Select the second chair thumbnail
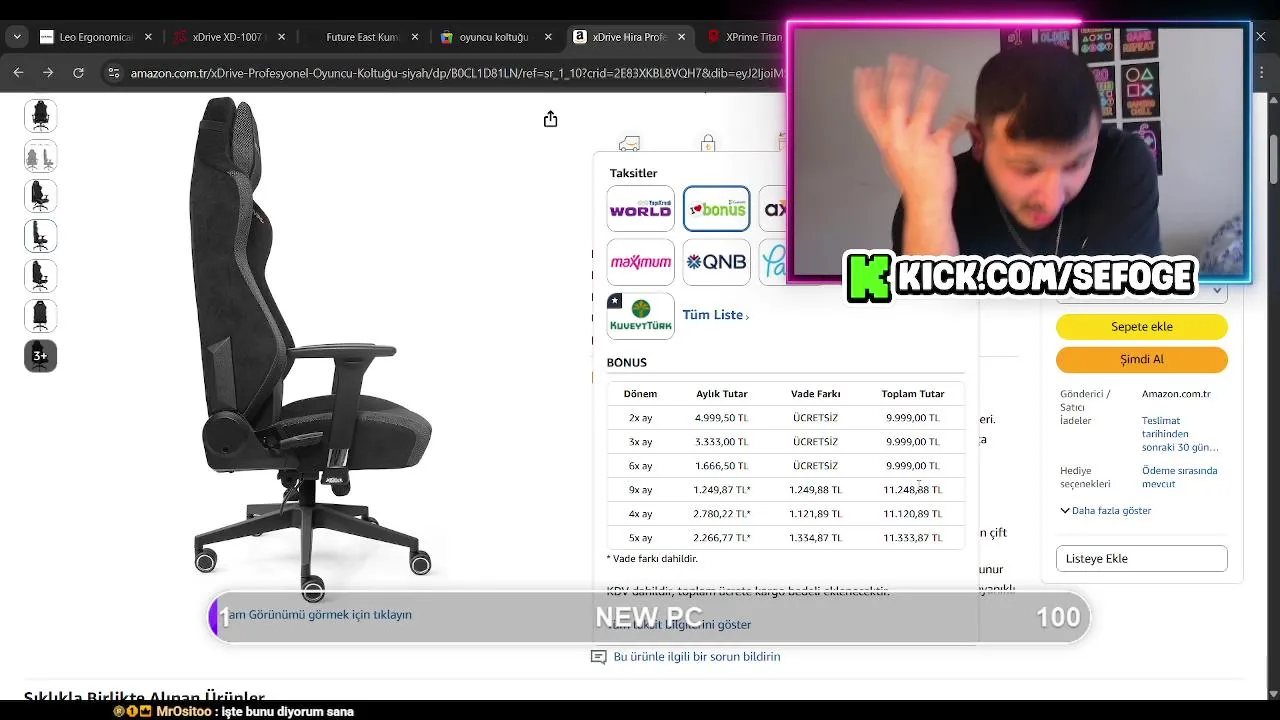 pyautogui.click(x=40, y=156)
